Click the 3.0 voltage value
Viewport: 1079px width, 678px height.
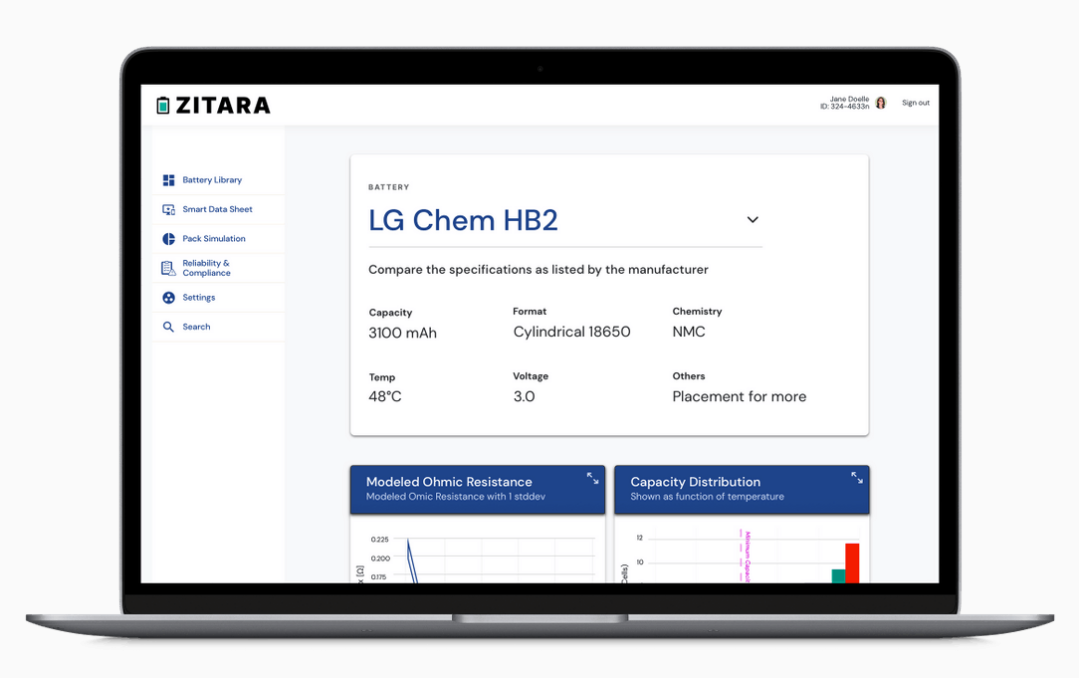(524, 396)
